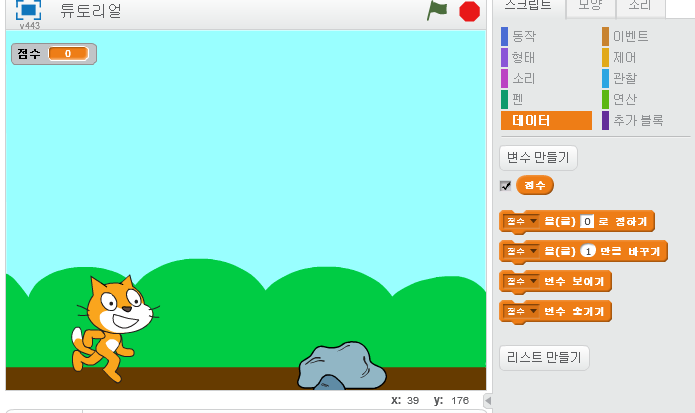Click the 점수 variable reporter block
The height and width of the screenshot is (413, 695).
point(535,185)
